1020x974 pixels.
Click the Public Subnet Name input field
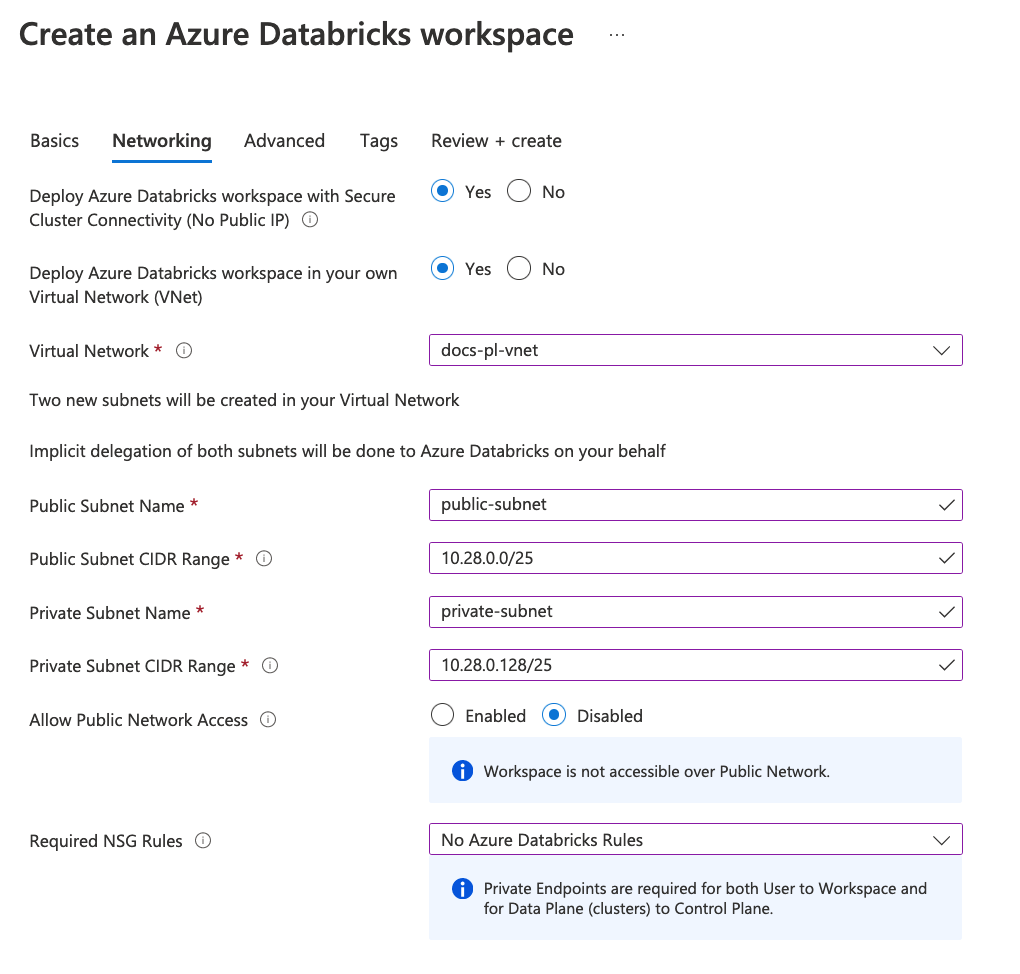point(695,505)
